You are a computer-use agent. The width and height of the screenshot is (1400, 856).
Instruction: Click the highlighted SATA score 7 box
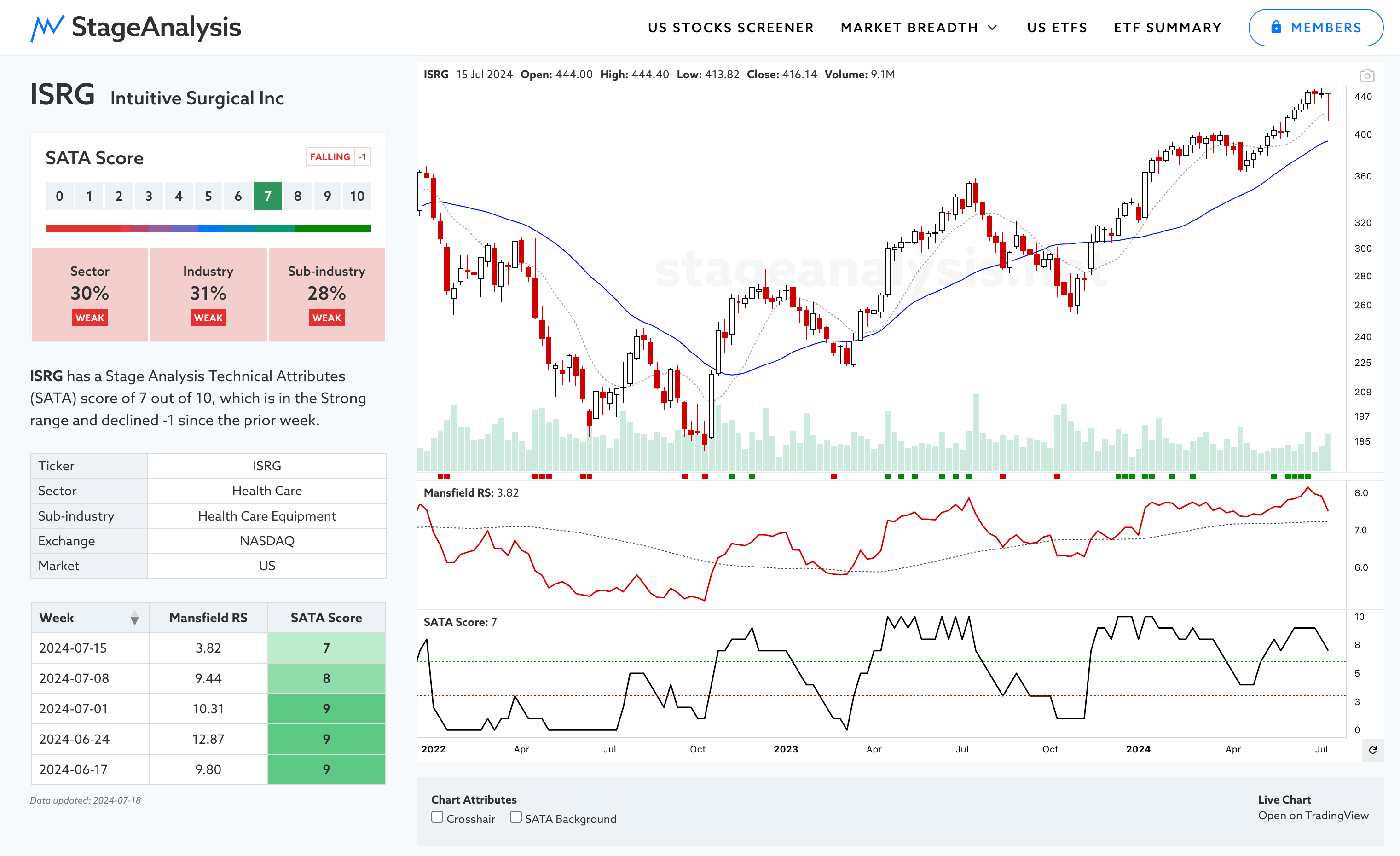click(267, 196)
